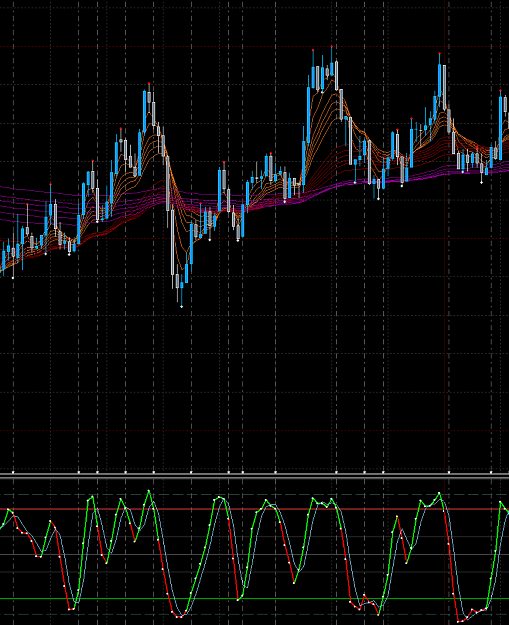
Task: Select the green horizontal oversold level line in oscillator
Action: [x=254, y=598]
